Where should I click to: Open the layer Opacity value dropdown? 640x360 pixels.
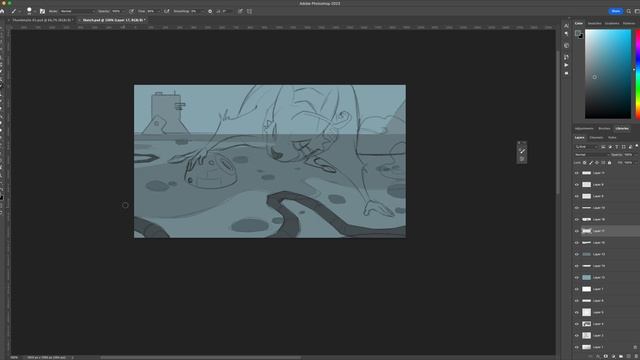(630, 155)
